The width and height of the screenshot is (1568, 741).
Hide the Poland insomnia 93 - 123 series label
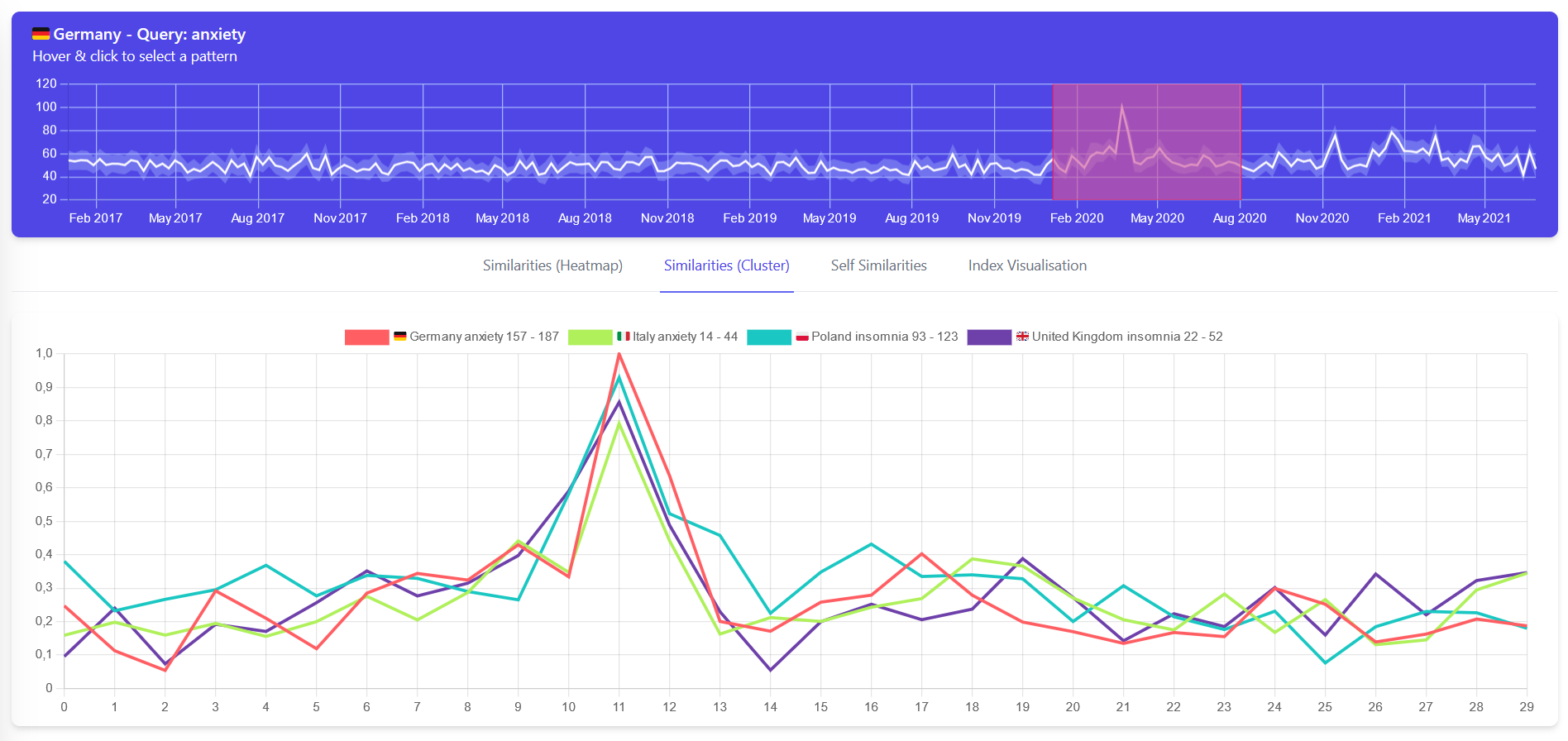pos(884,337)
